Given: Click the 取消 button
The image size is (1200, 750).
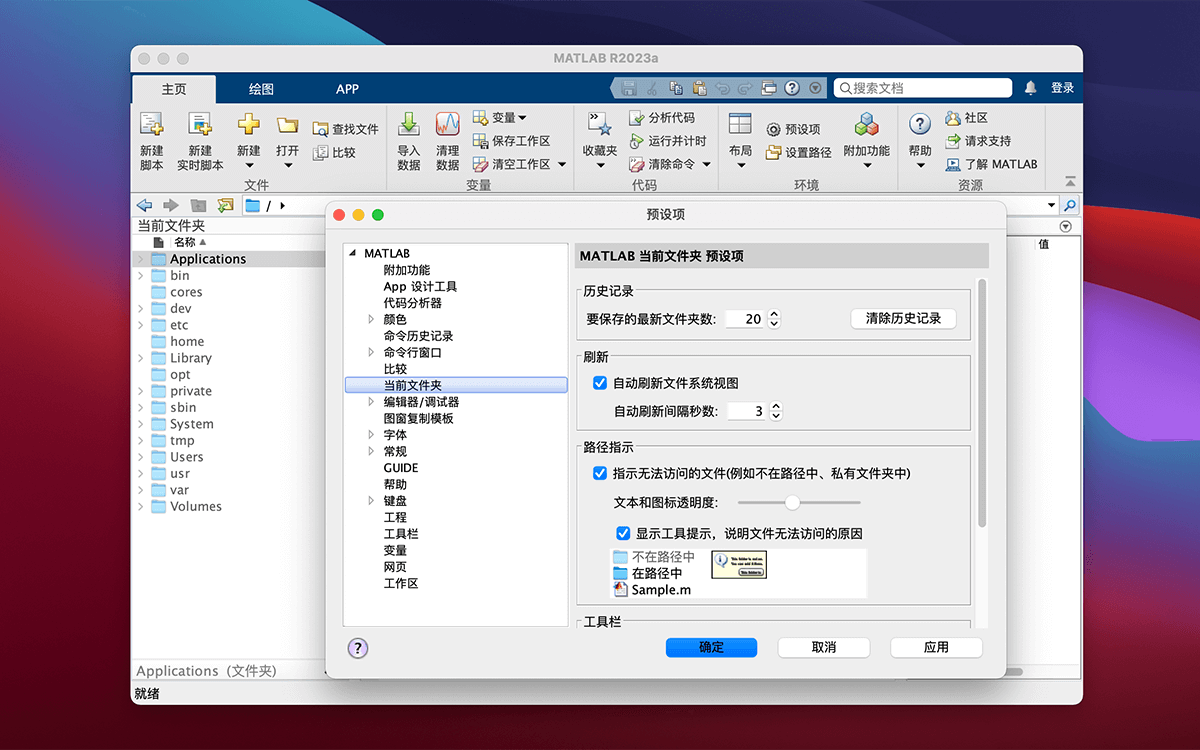Looking at the screenshot, I should tap(824, 647).
